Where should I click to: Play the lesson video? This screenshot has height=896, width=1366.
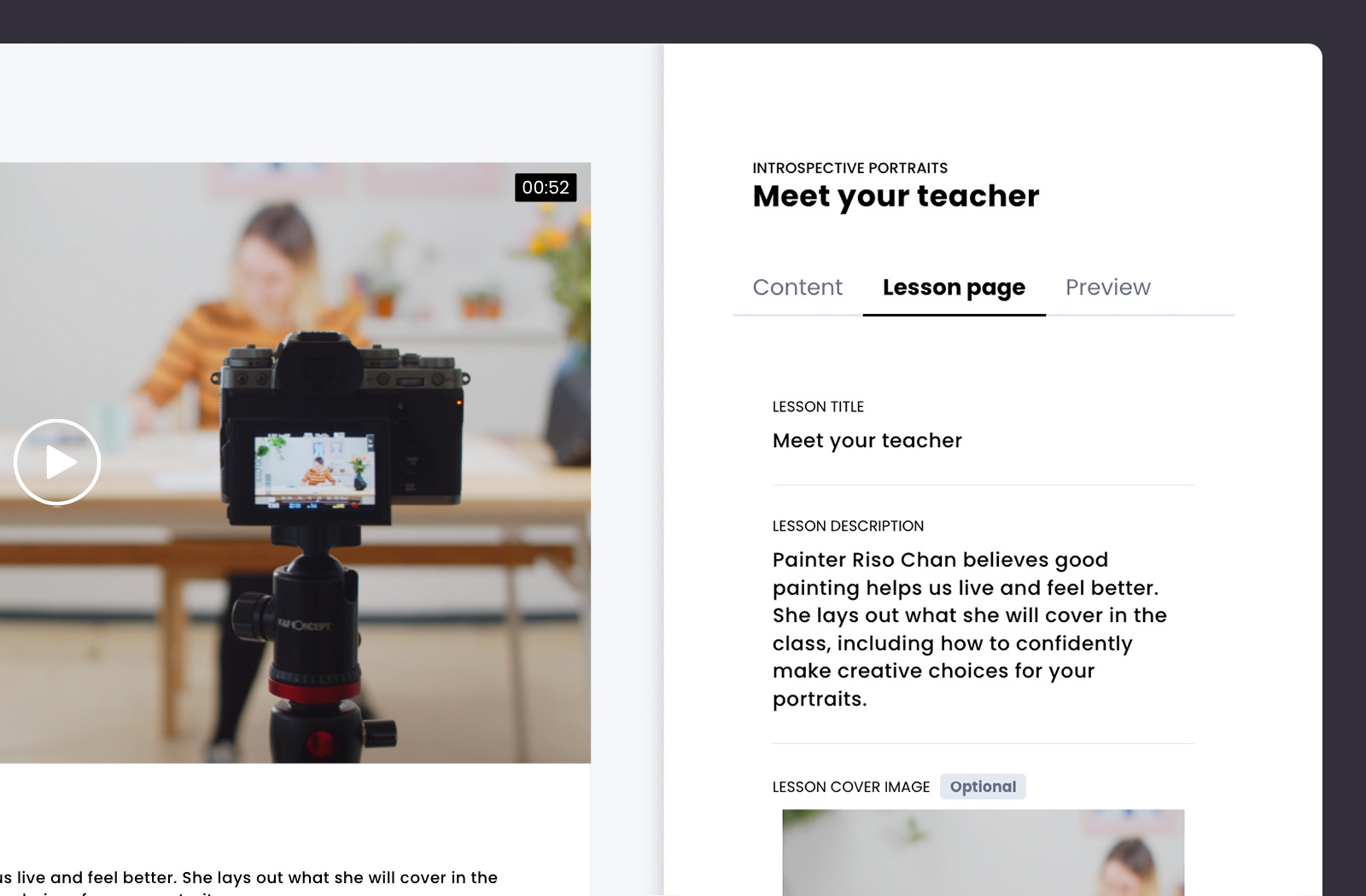coord(57,462)
